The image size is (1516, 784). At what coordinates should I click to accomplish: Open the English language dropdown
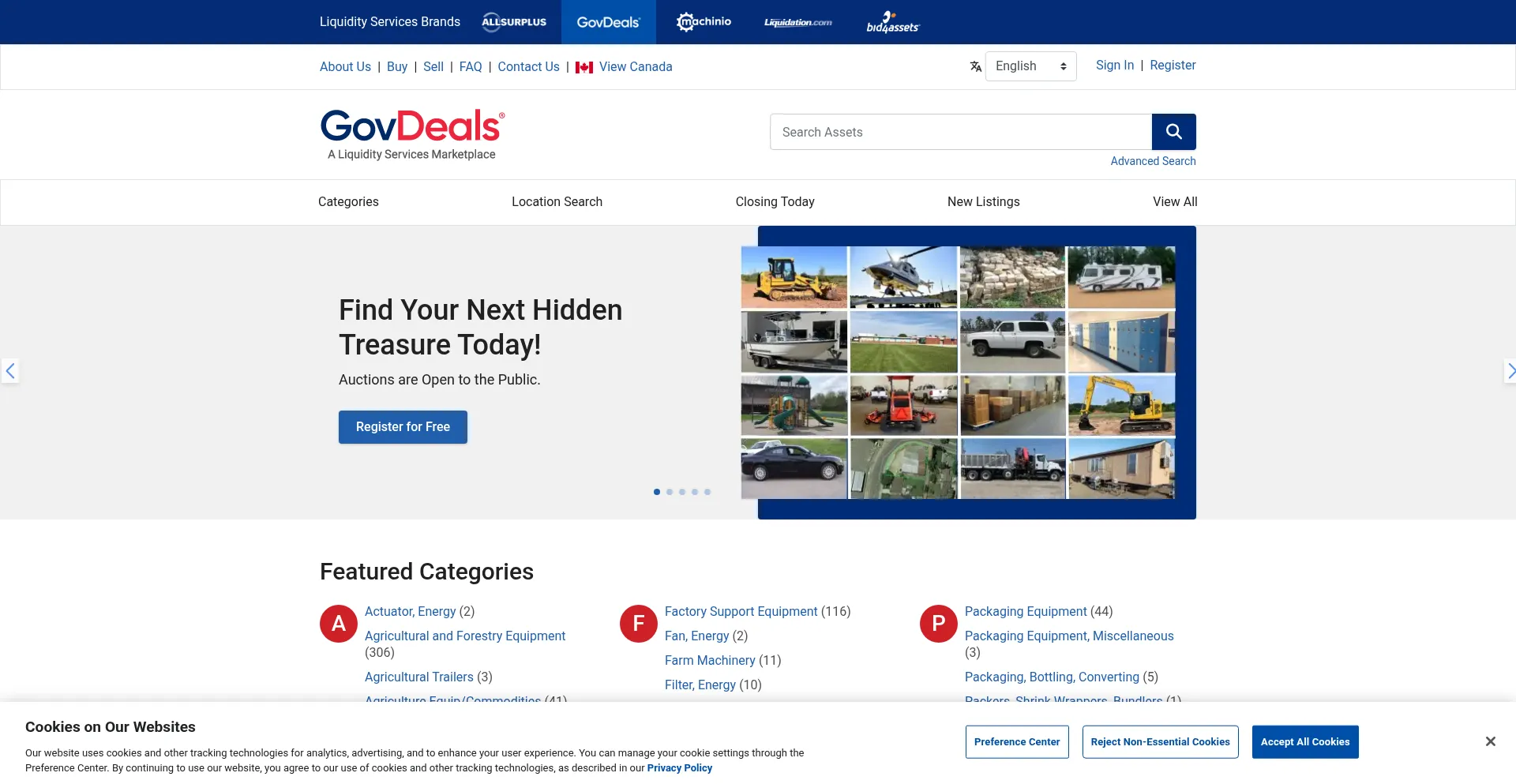[x=1030, y=66]
